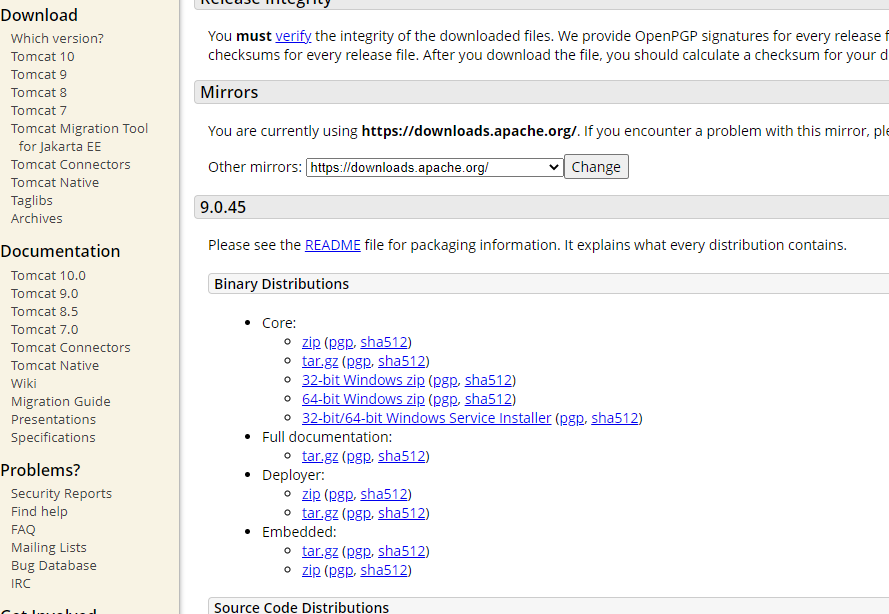Open the README file link
The height and width of the screenshot is (614, 889).
pyautogui.click(x=333, y=245)
